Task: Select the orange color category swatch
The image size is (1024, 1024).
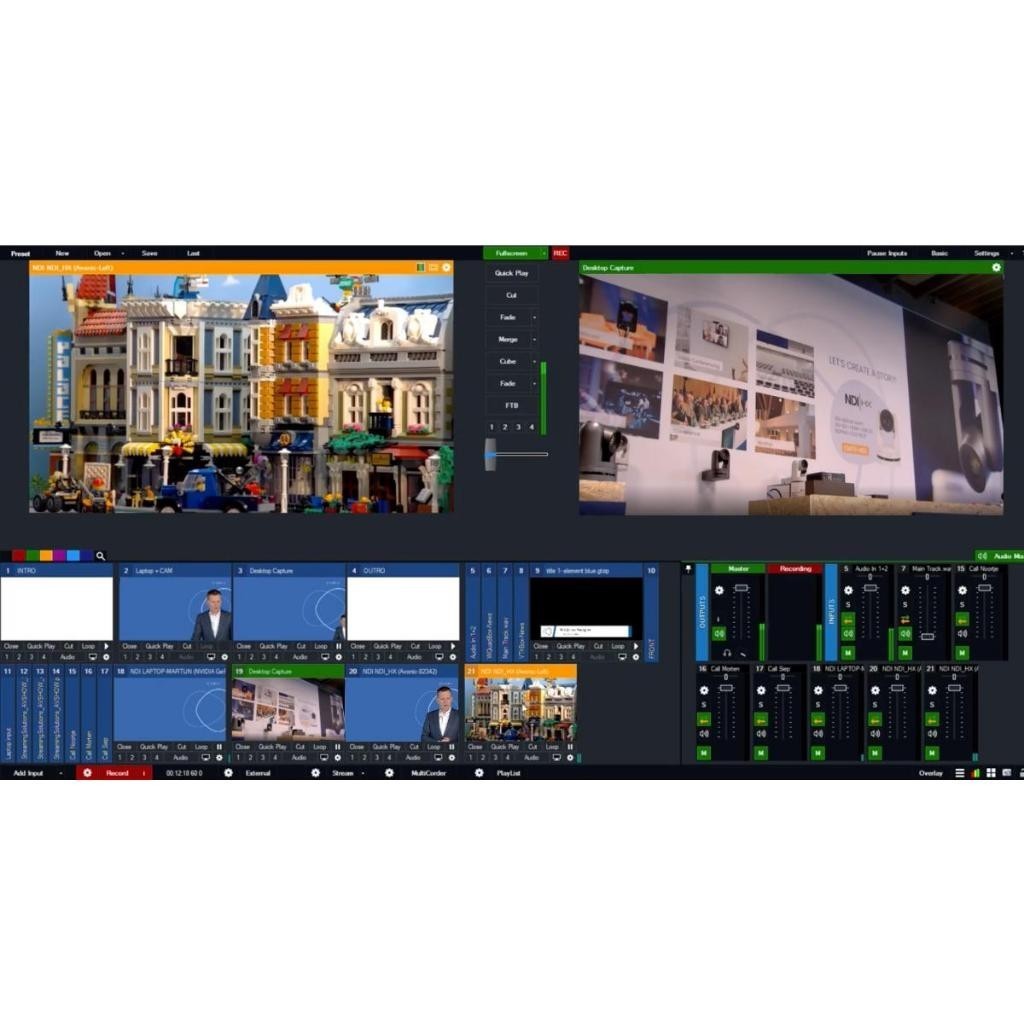Action: pos(46,556)
